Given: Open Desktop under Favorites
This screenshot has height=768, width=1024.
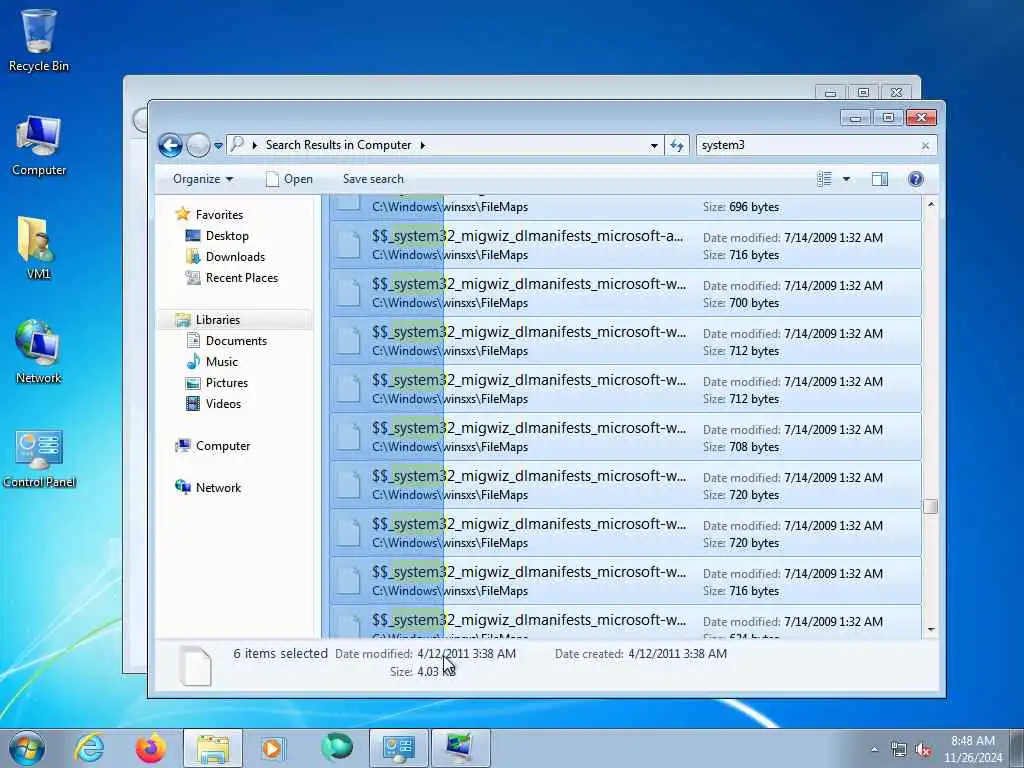Looking at the screenshot, I should pos(227,236).
